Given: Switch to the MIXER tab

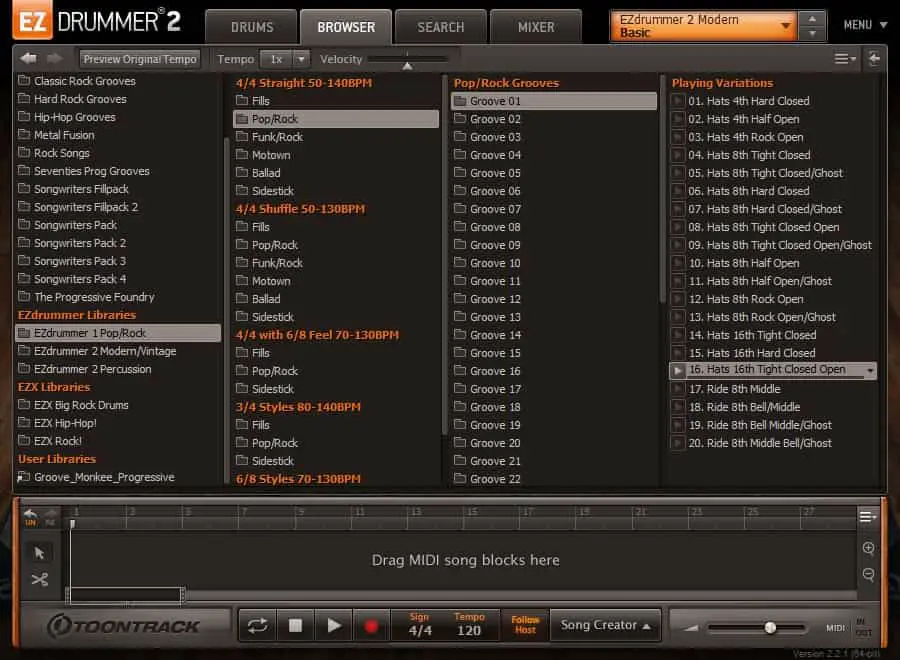Looking at the screenshot, I should 536,27.
